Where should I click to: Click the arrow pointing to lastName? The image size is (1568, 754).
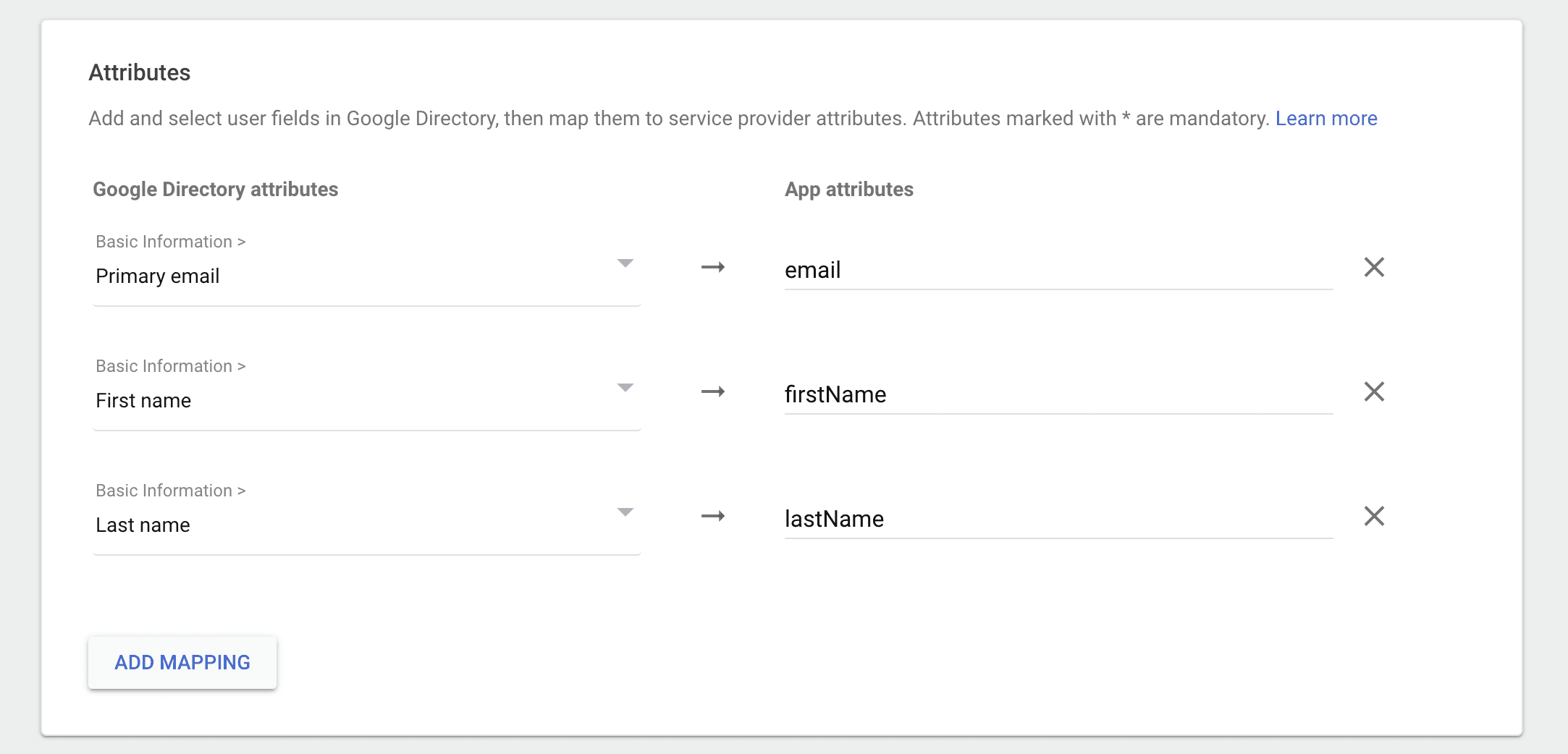click(712, 517)
